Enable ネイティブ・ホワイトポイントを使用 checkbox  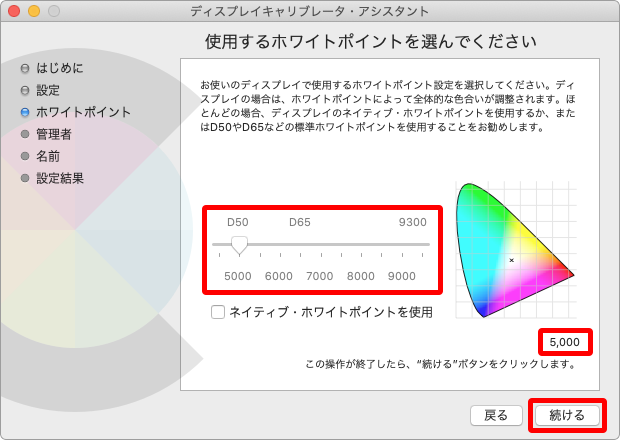click(x=218, y=312)
